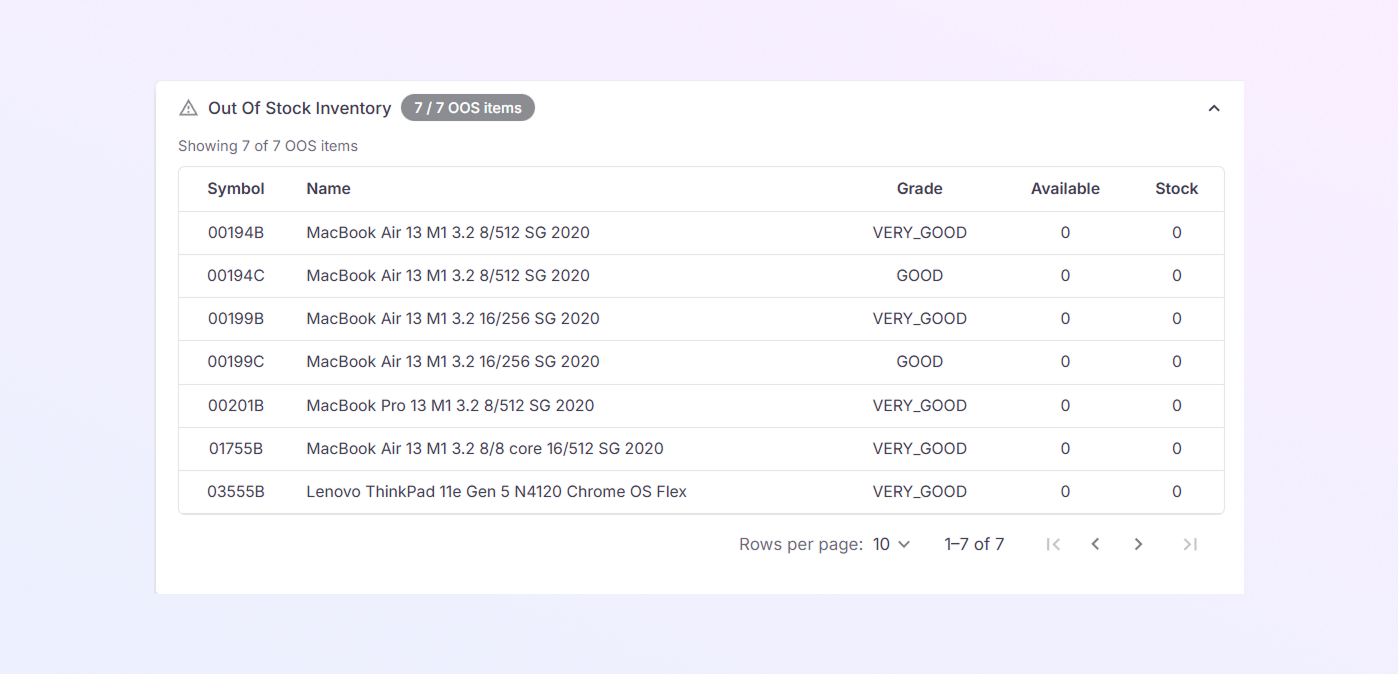Screen dimensions: 1398x674
Task: Click the warning triangle icon beside Out Of Stock Inventory
Action: 188,108
